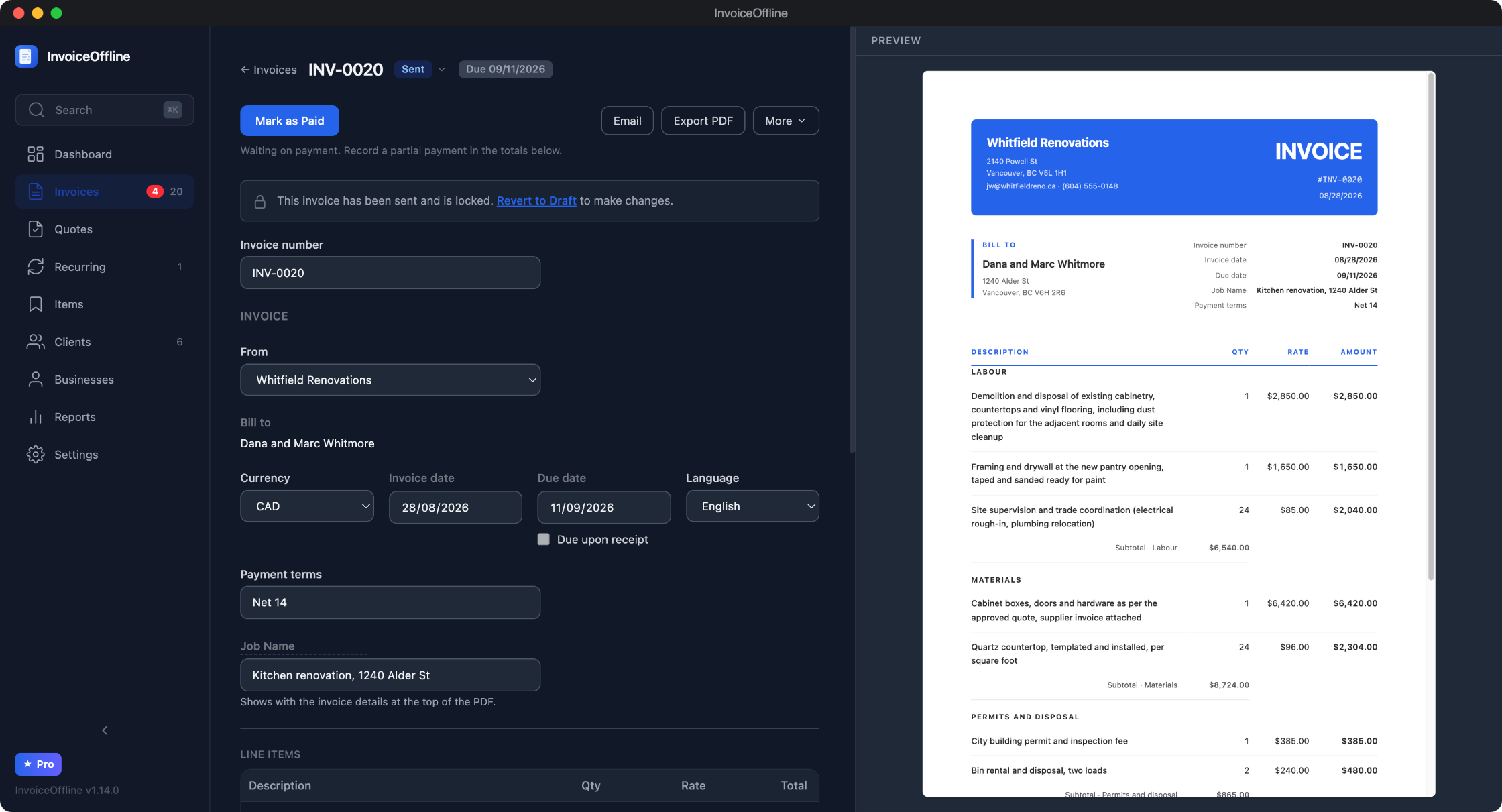Click the Search field in sidebar
This screenshot has height=812, width=1502.
[105, 110]
